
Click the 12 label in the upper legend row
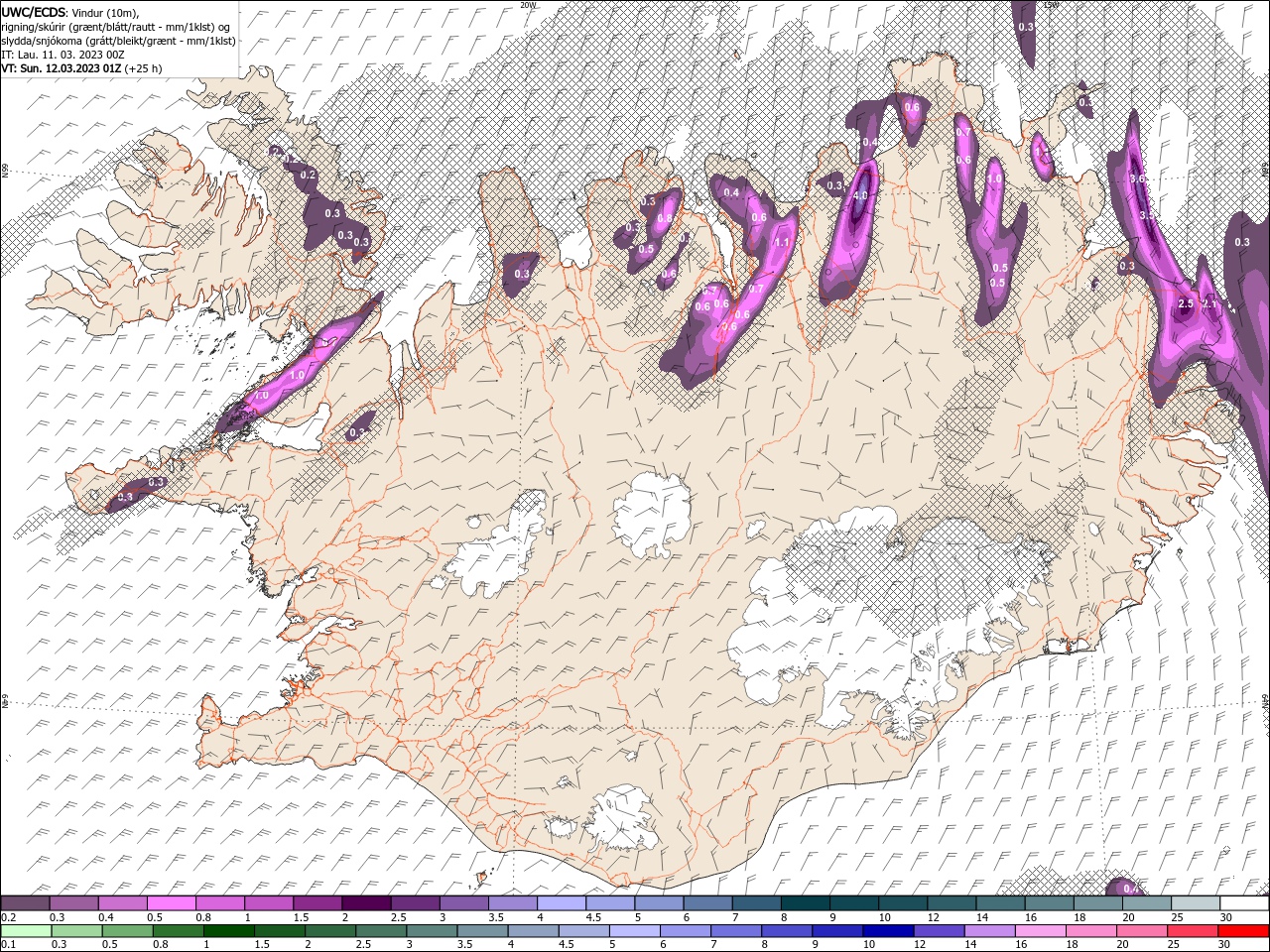tap(934, 917)
